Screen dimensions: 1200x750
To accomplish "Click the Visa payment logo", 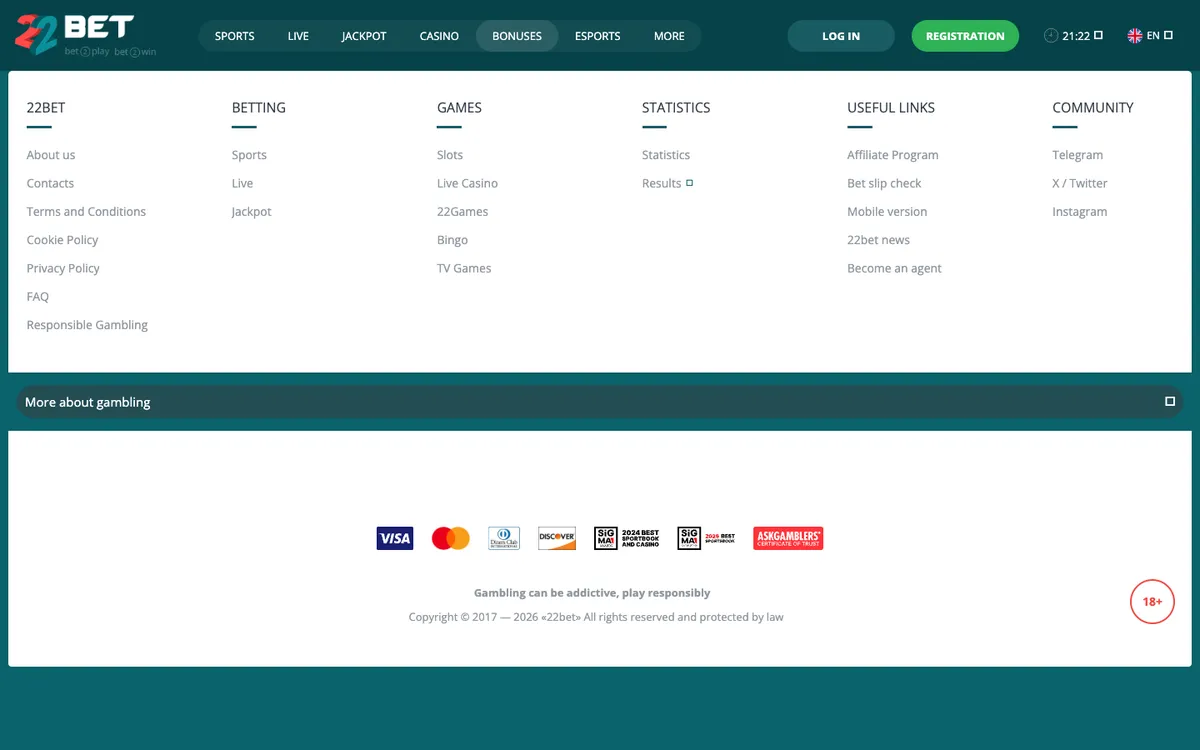I will coord(395,539).
